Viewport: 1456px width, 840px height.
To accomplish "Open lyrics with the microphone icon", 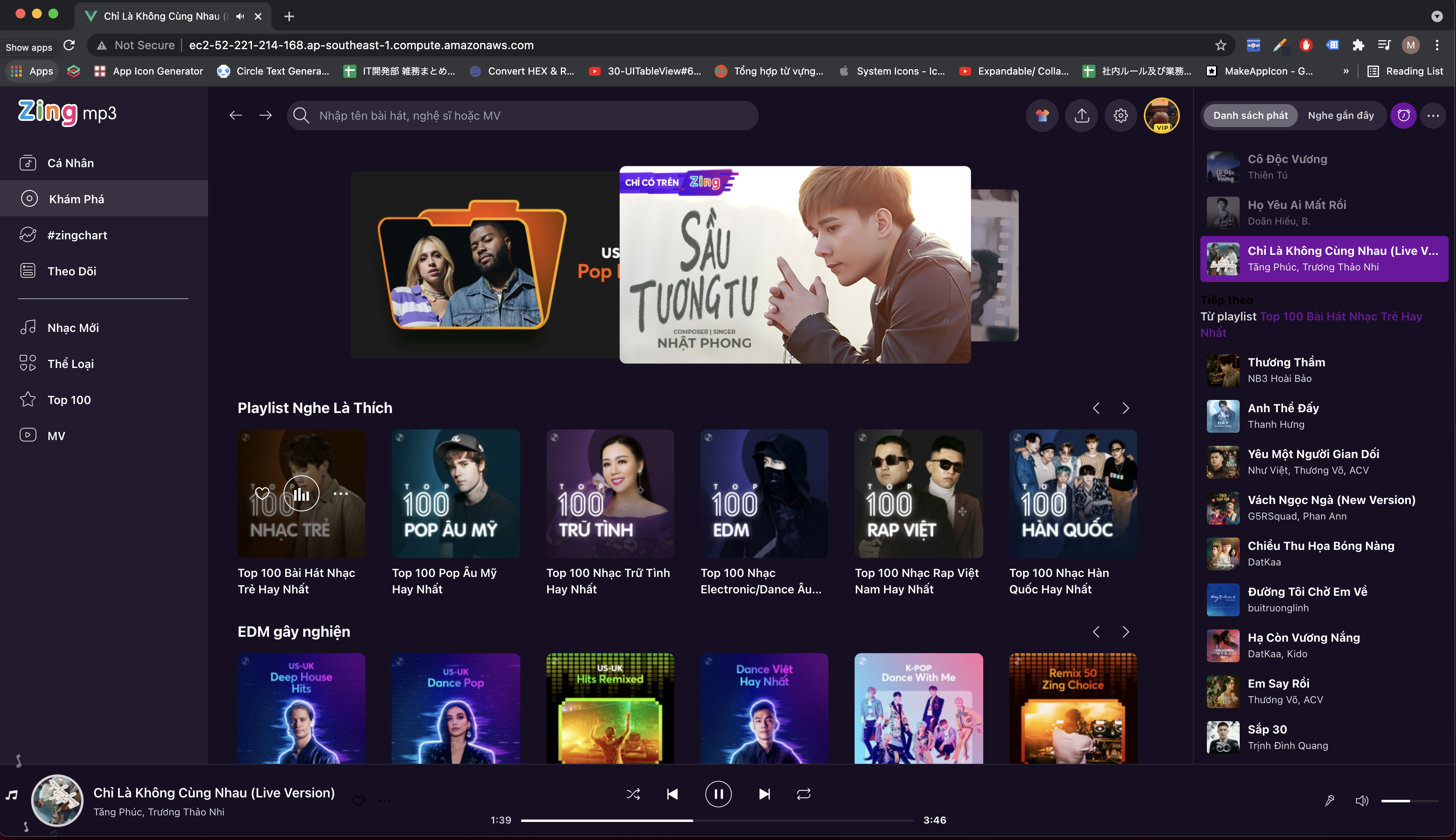I will (1329, 800).
